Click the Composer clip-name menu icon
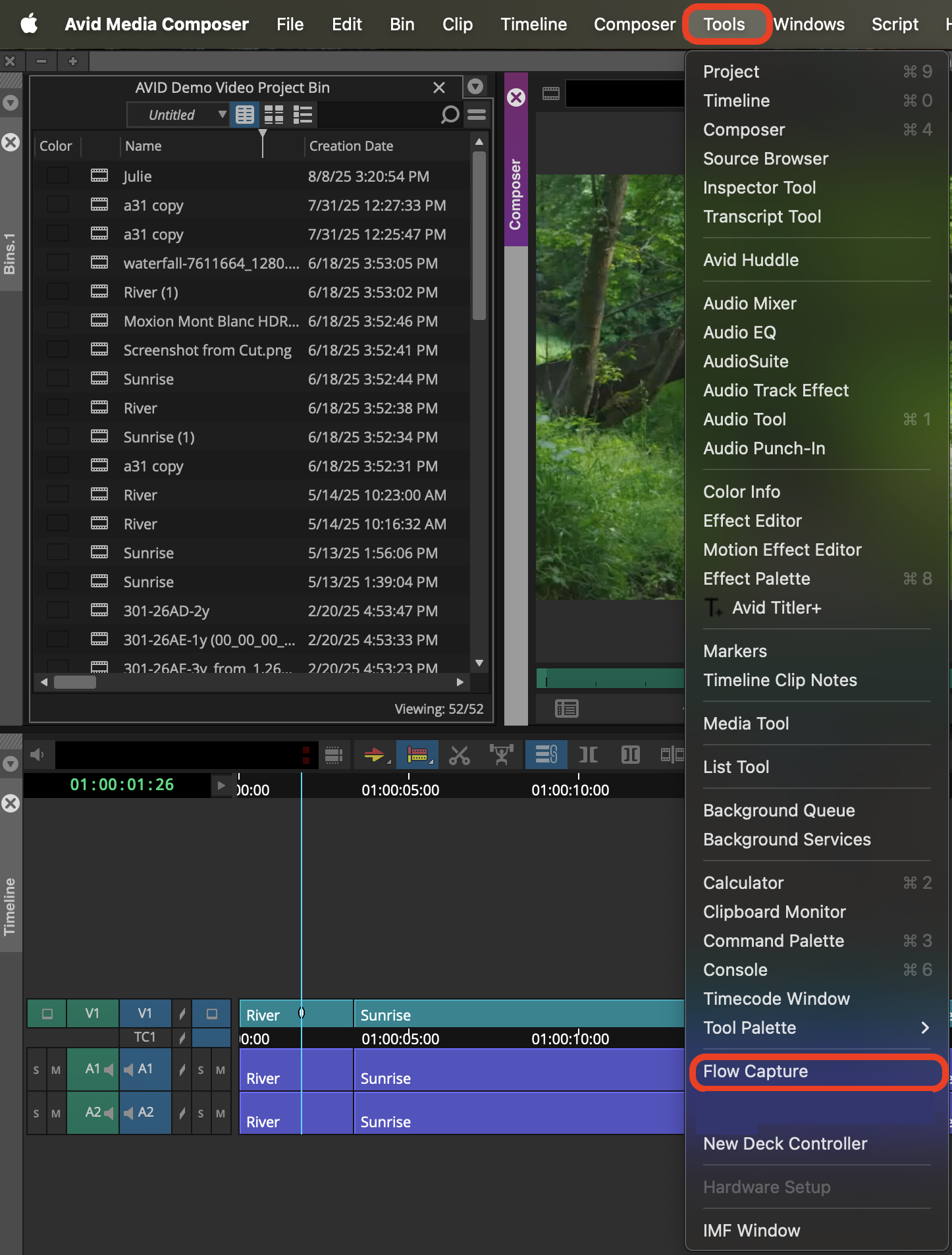The image size is (952, 1255). coord(551,93)
